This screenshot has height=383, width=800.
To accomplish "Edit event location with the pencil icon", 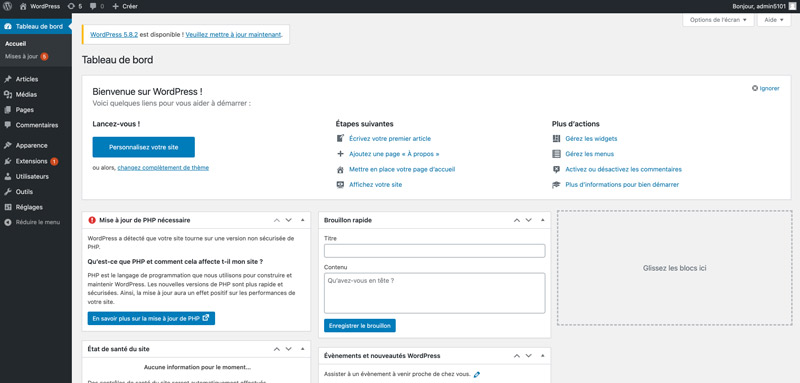I will pyautogui.click(x=477, y=374).
